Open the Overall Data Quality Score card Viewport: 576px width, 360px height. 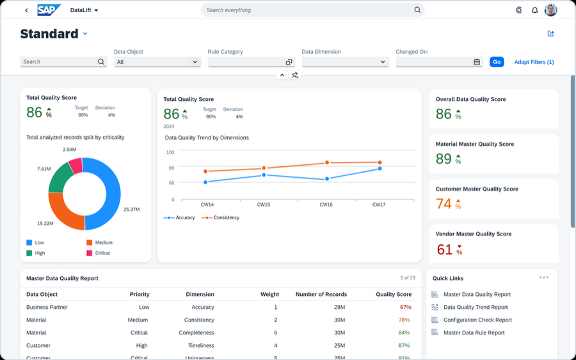[x=494, y=109]
